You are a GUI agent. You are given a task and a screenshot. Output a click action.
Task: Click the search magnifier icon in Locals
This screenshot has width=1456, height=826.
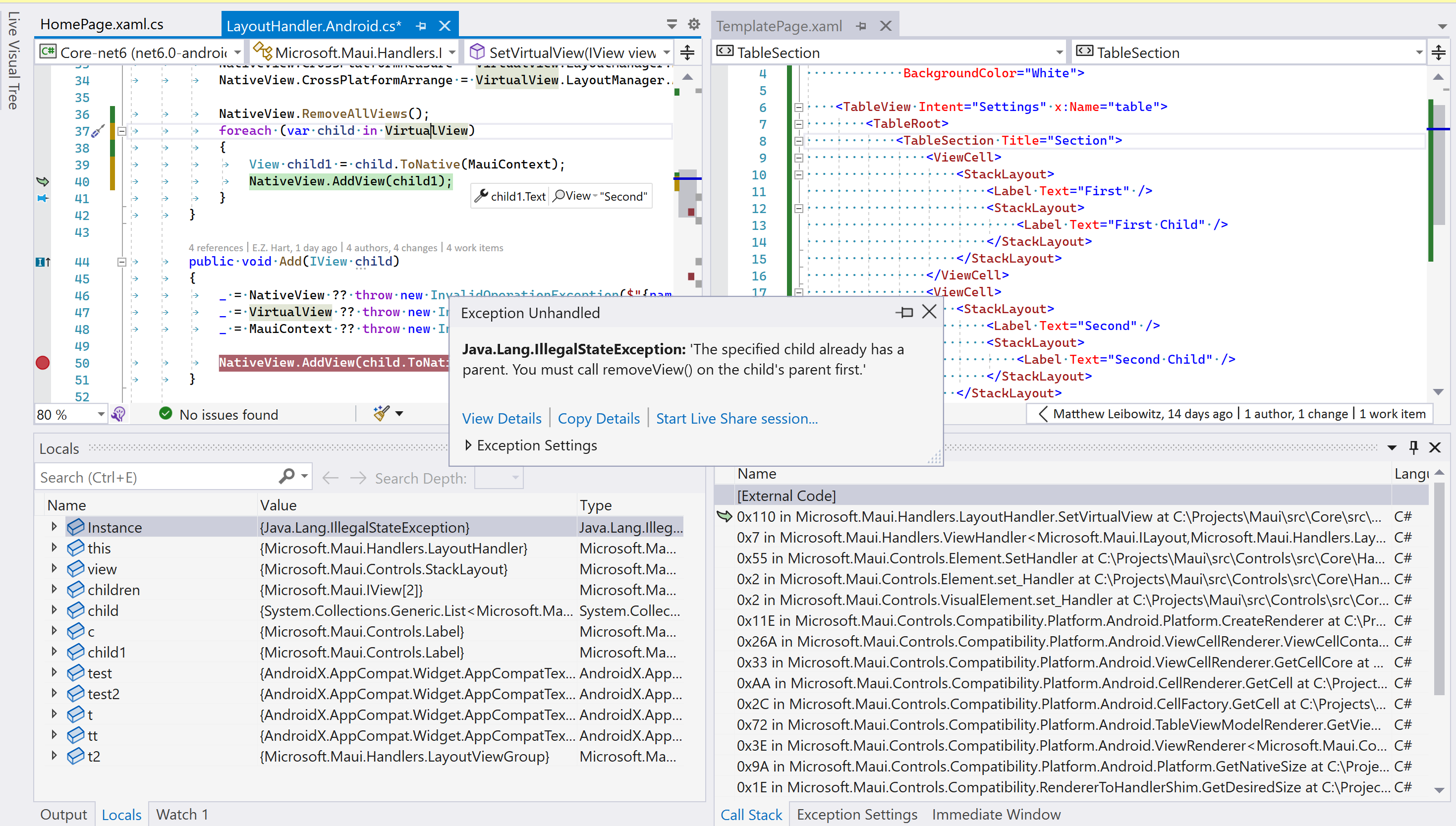click(x=287, y=476)
